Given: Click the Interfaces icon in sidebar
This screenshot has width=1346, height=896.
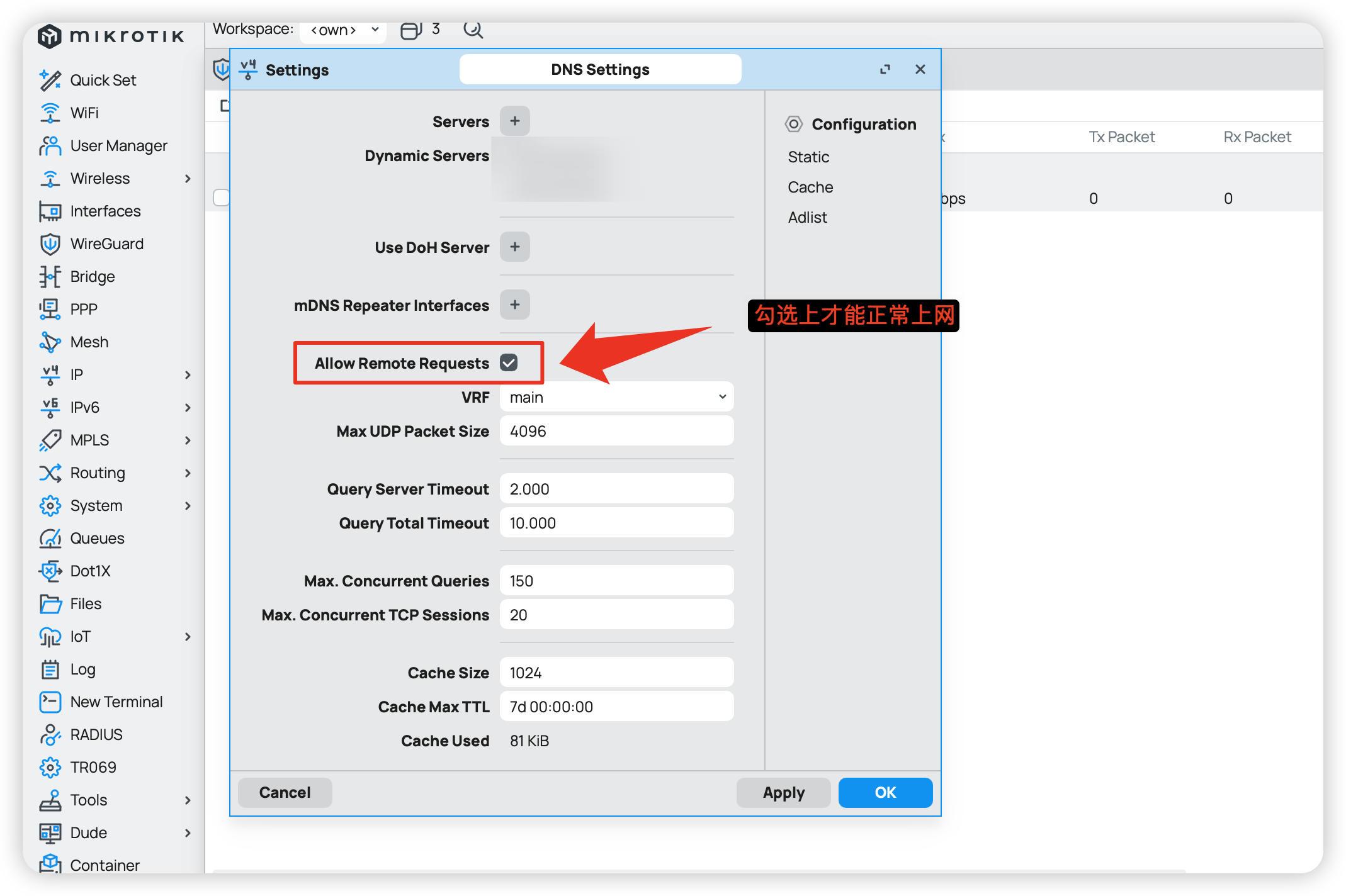Looking at the screenshot, I should tap(50, 211).
